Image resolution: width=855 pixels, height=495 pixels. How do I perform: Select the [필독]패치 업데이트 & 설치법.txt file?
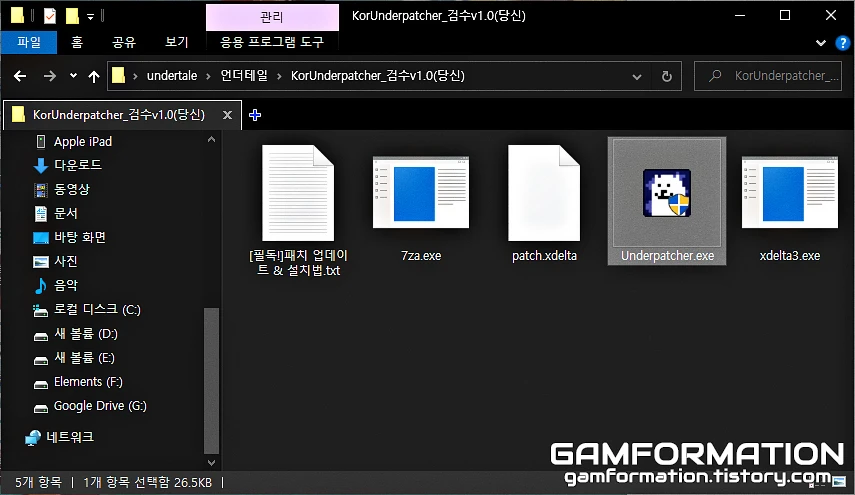pyautogui.click(x=298, y=210)
